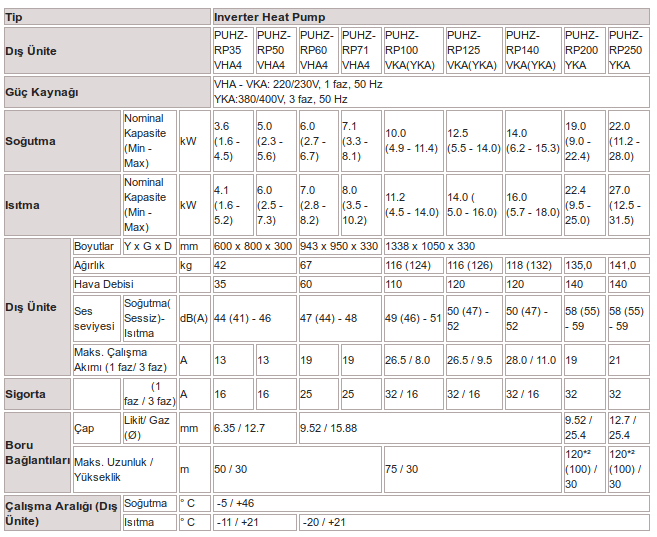The image size is (657, 537).
Task: Click the 'Çalışma Aralığı (Dış Ünite)' header
Action: point(62,513)
